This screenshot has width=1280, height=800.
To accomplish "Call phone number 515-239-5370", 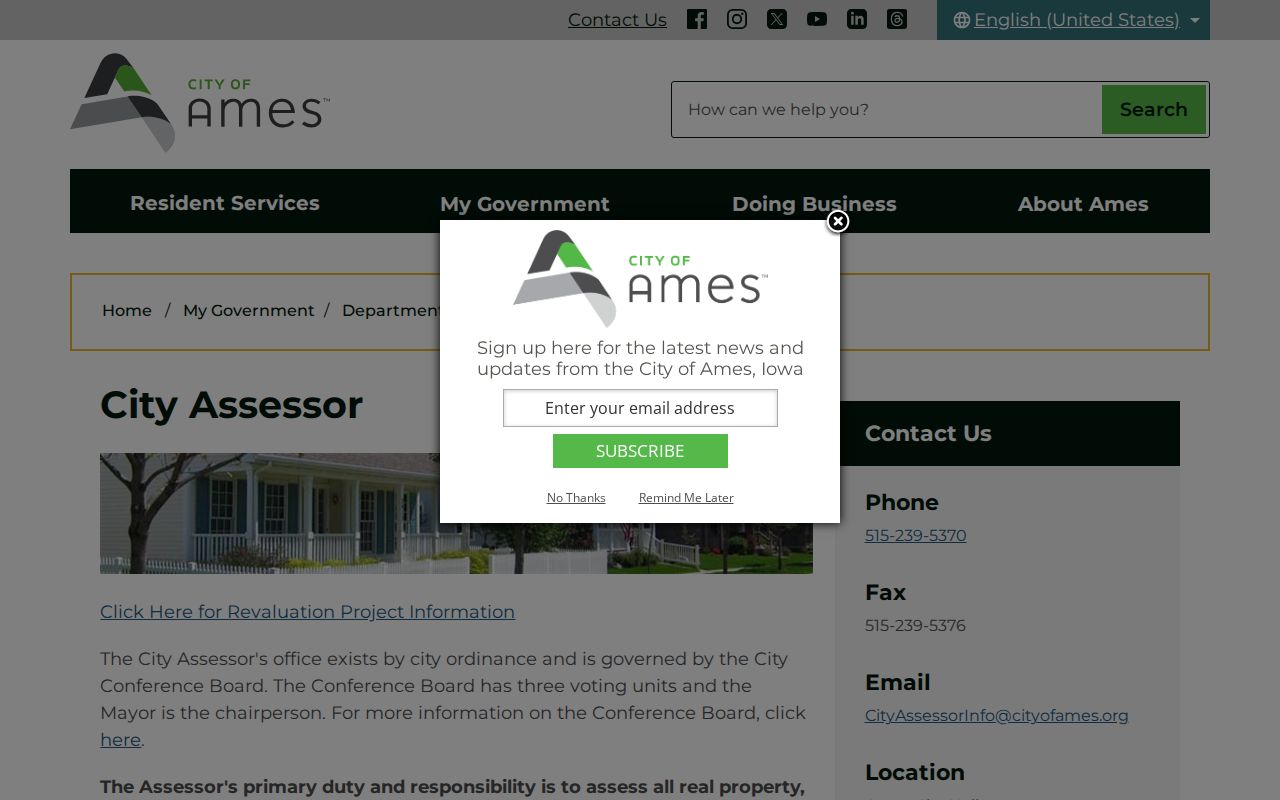I will pos(915,535).
